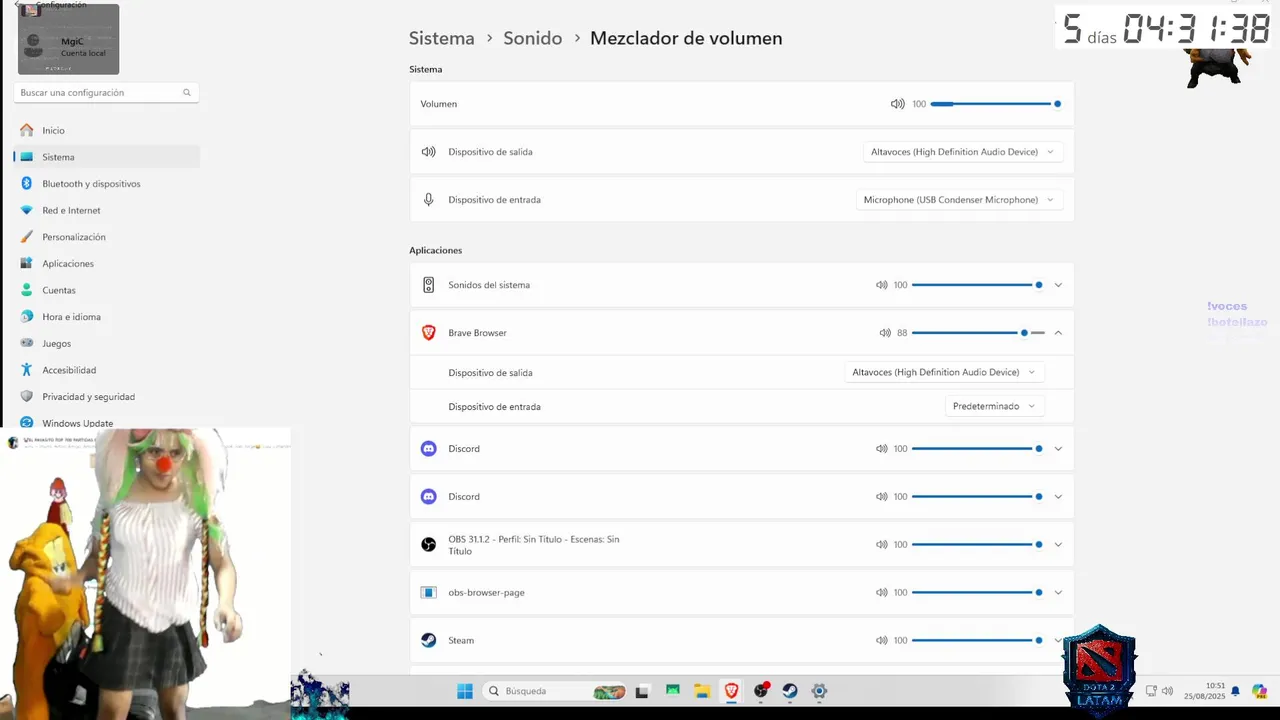Expand the Discord row just above OBS

[x=1058, y=497]
